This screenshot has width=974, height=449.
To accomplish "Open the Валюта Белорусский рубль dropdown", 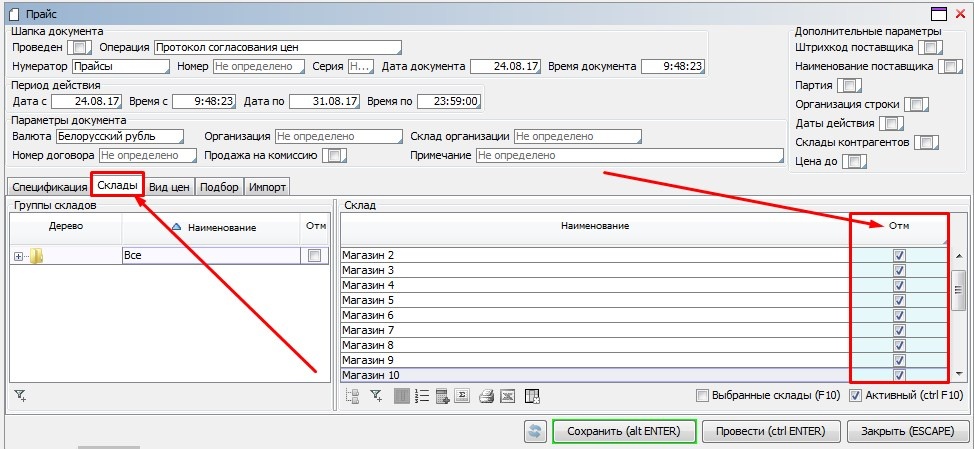I will click(120, 136).
